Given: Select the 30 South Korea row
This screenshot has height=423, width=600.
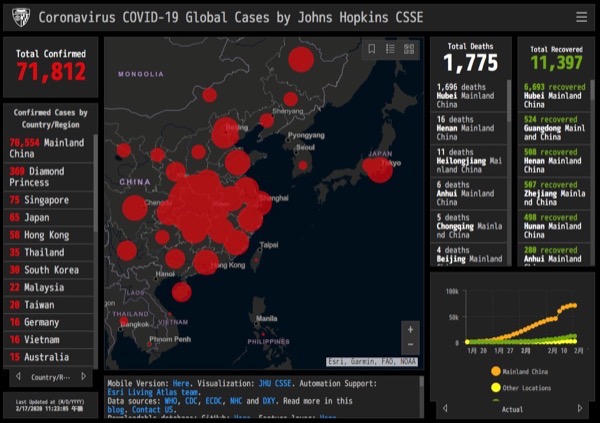Looking at the screenshot, I should pyautogui.click(x=48, y=270).
